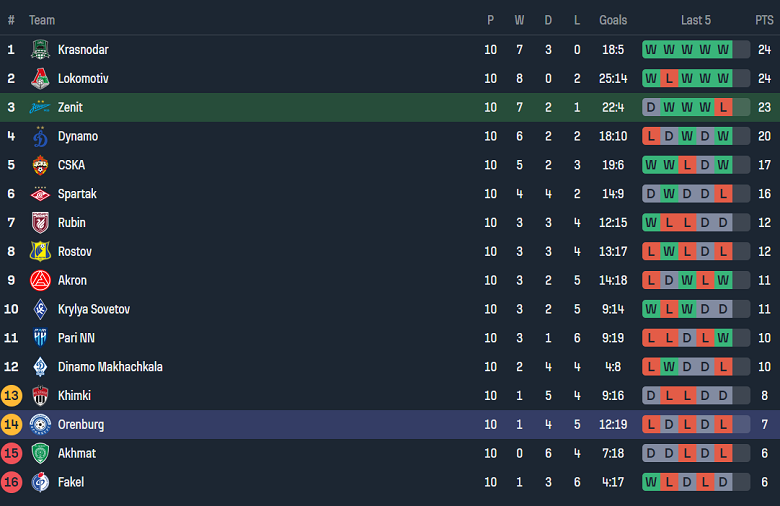Click the Krylya Sovetov team logo
The image size is (780, 506).
coord(40,310)
